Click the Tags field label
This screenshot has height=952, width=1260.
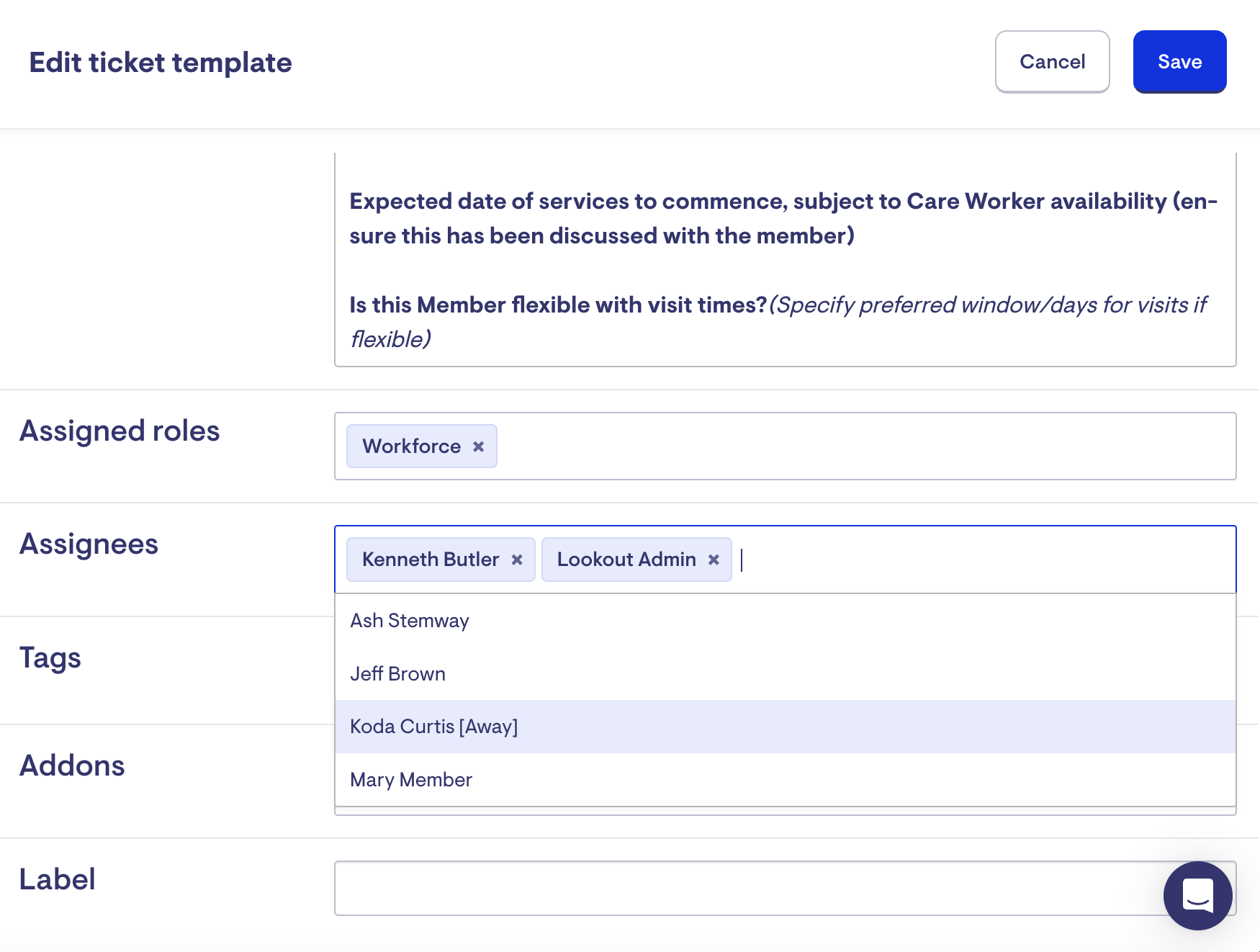50,657
